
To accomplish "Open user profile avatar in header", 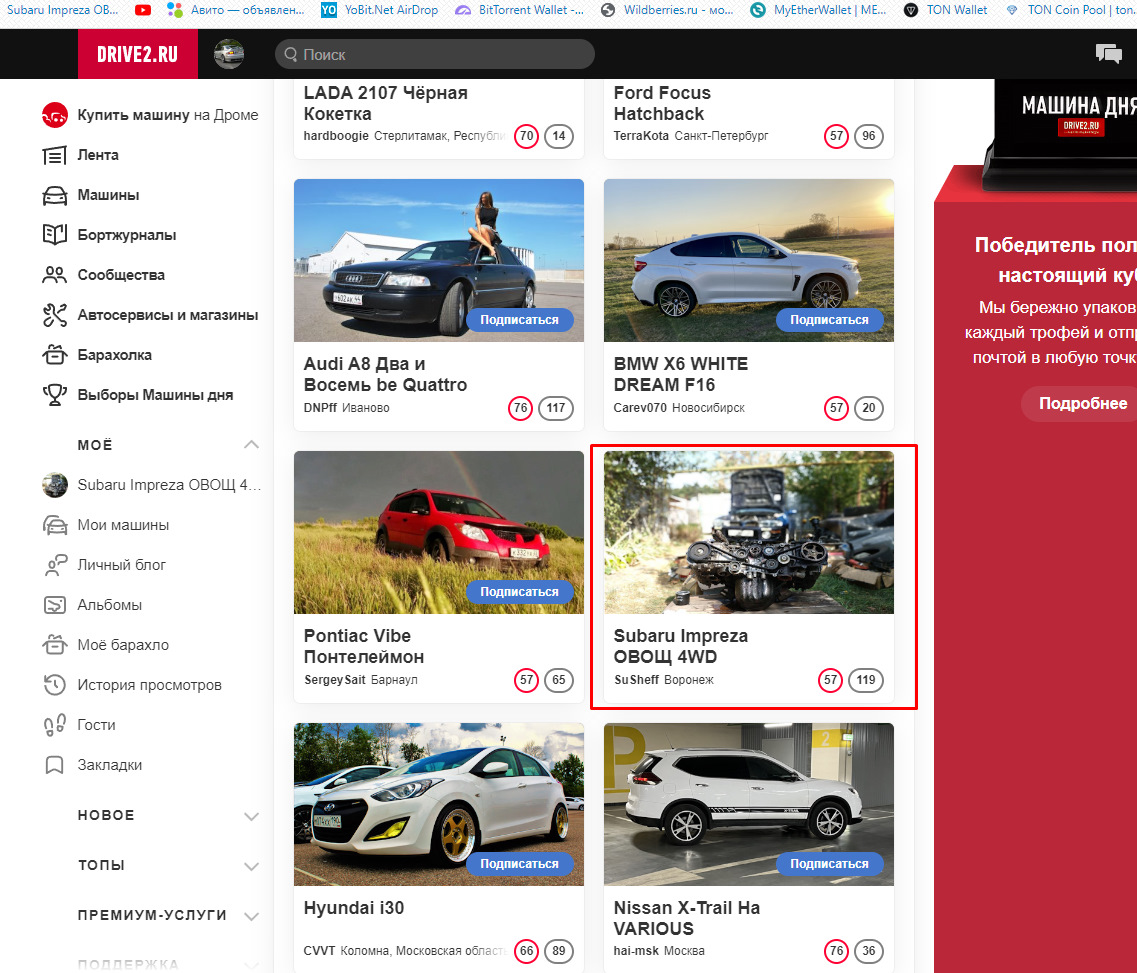I will [229, 54].
